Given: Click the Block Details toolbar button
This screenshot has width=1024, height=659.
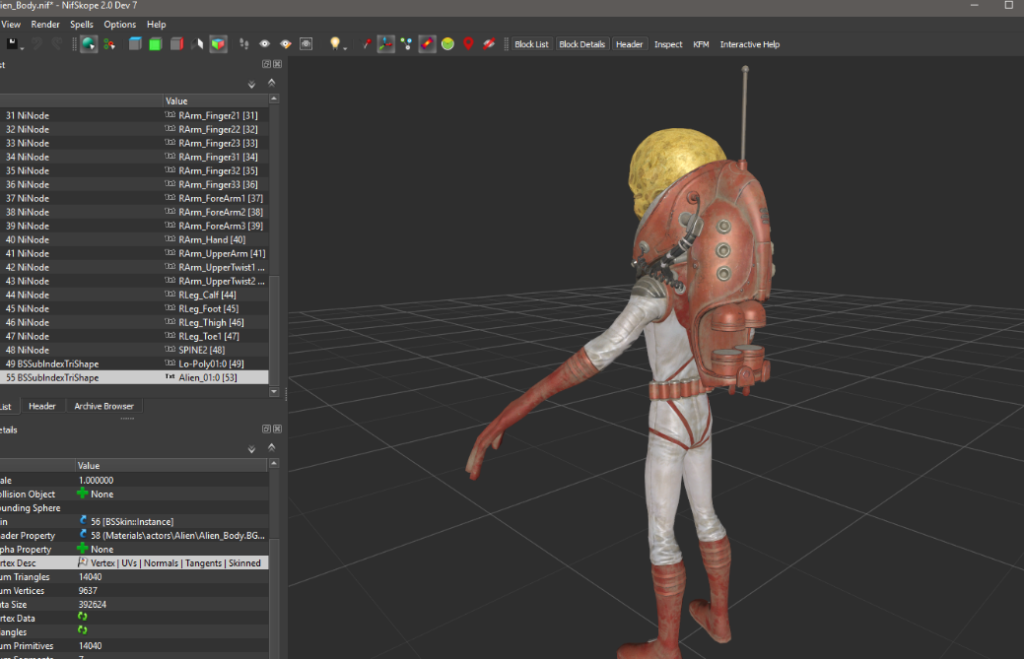Looking at the screenshot, I should [x=581, y=44].
